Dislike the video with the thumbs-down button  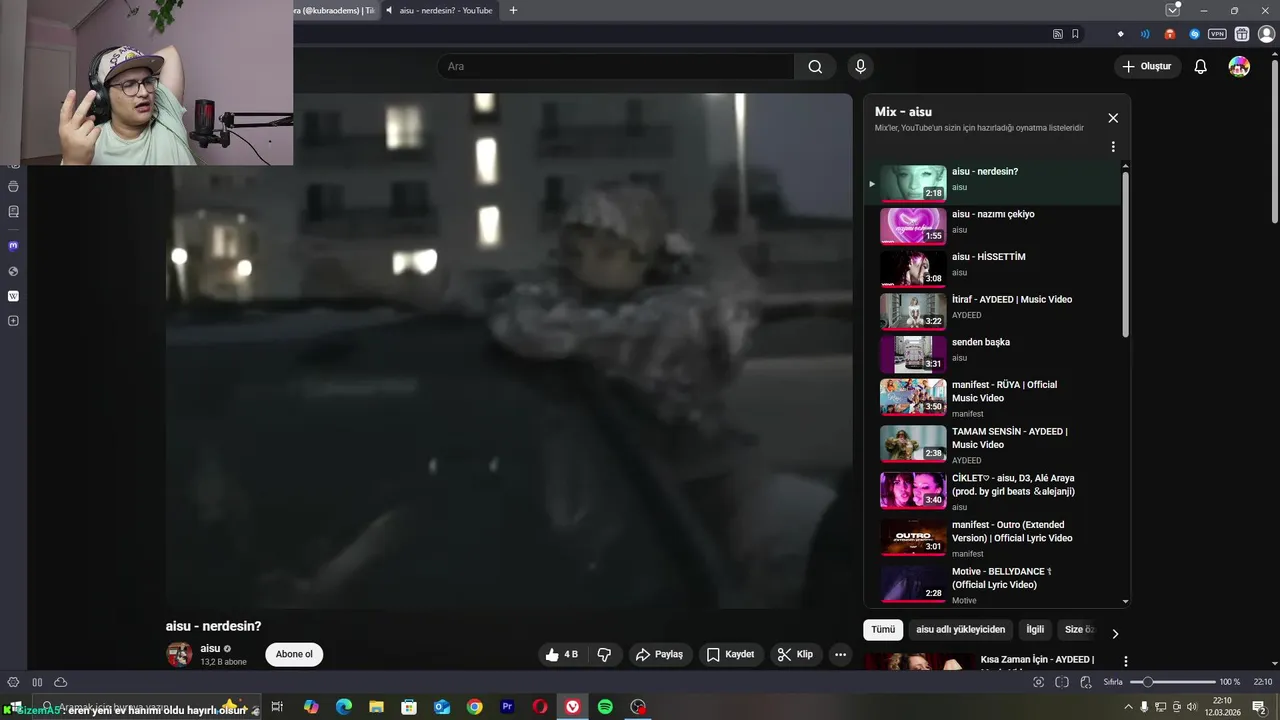click(604, 655)
